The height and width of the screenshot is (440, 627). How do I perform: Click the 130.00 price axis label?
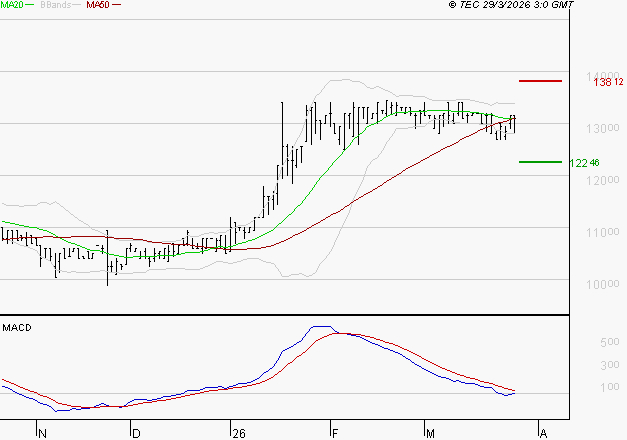603,128
